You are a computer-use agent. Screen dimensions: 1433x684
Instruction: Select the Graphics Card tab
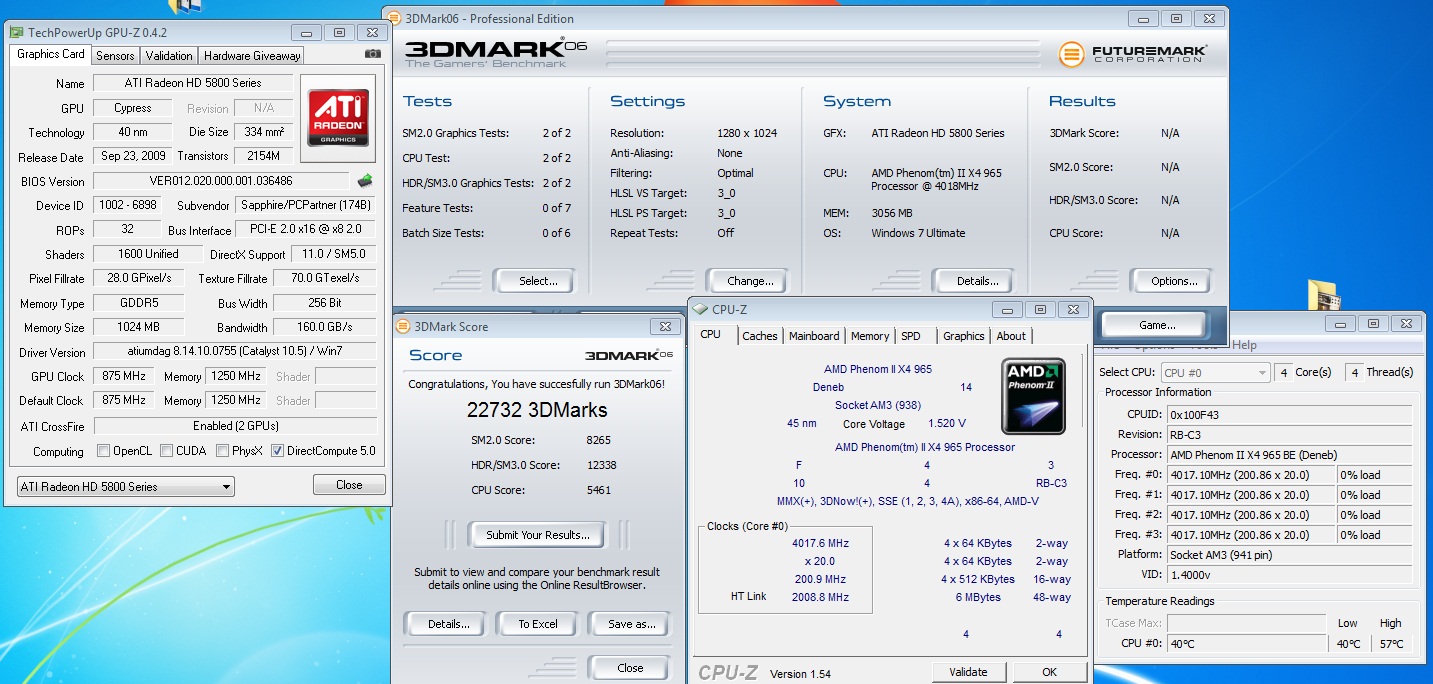pyautogui.click(x=51, y=54)
